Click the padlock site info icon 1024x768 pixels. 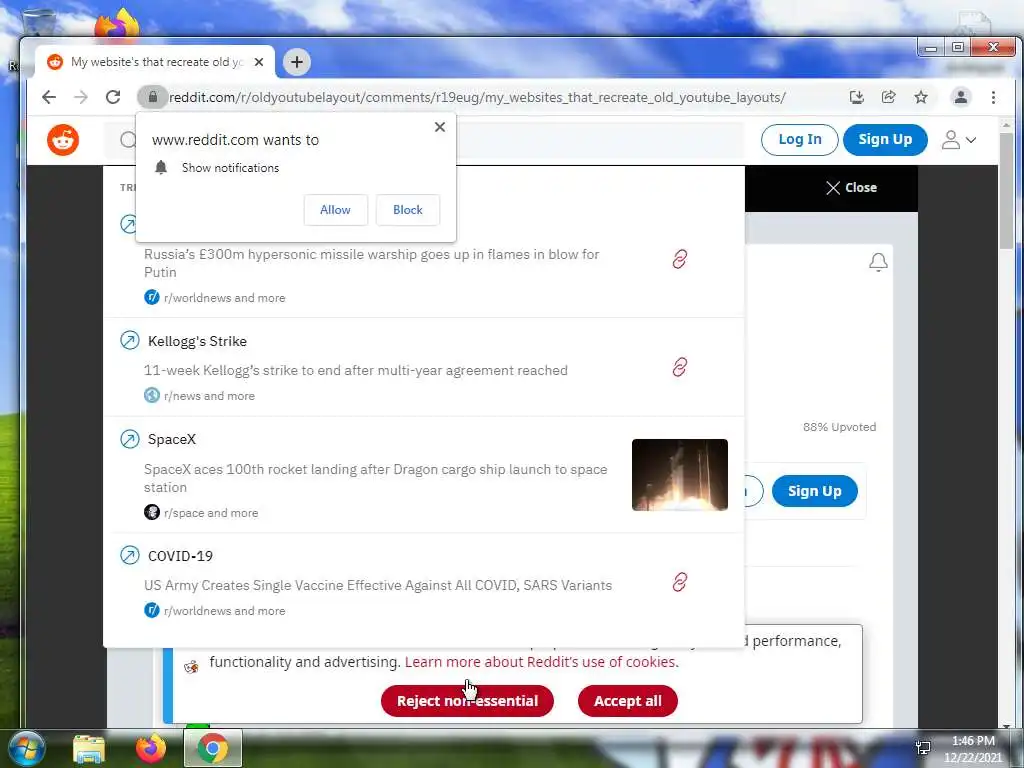(x=152, y=97)
